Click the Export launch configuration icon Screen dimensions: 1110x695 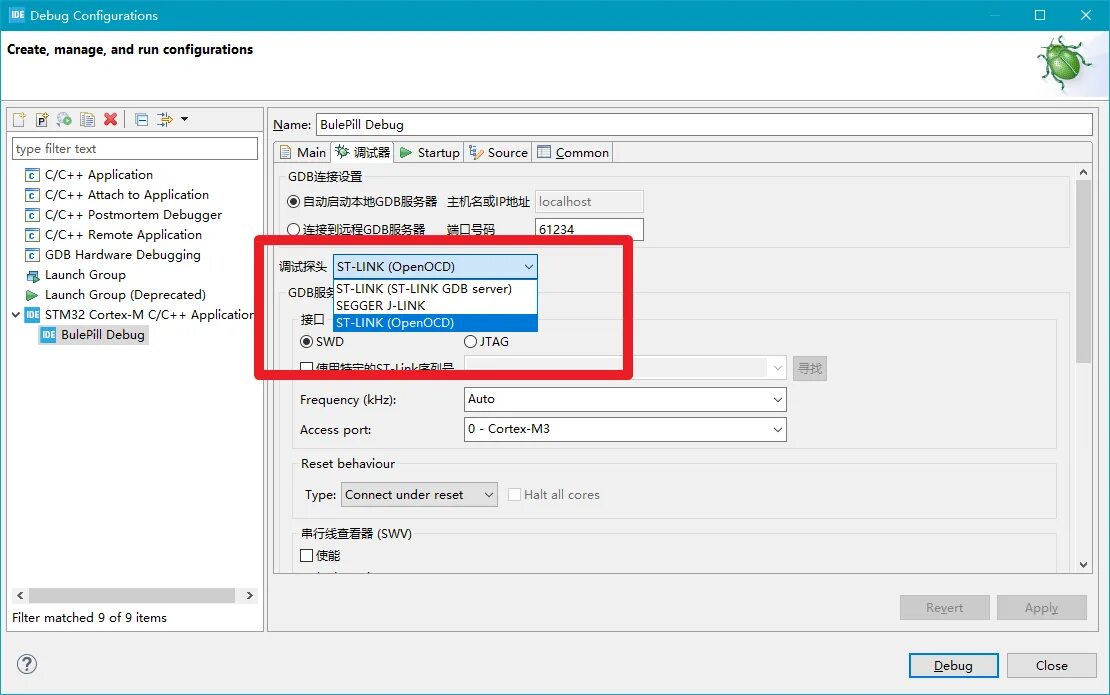pyautogui.click(x=64, y=120)
